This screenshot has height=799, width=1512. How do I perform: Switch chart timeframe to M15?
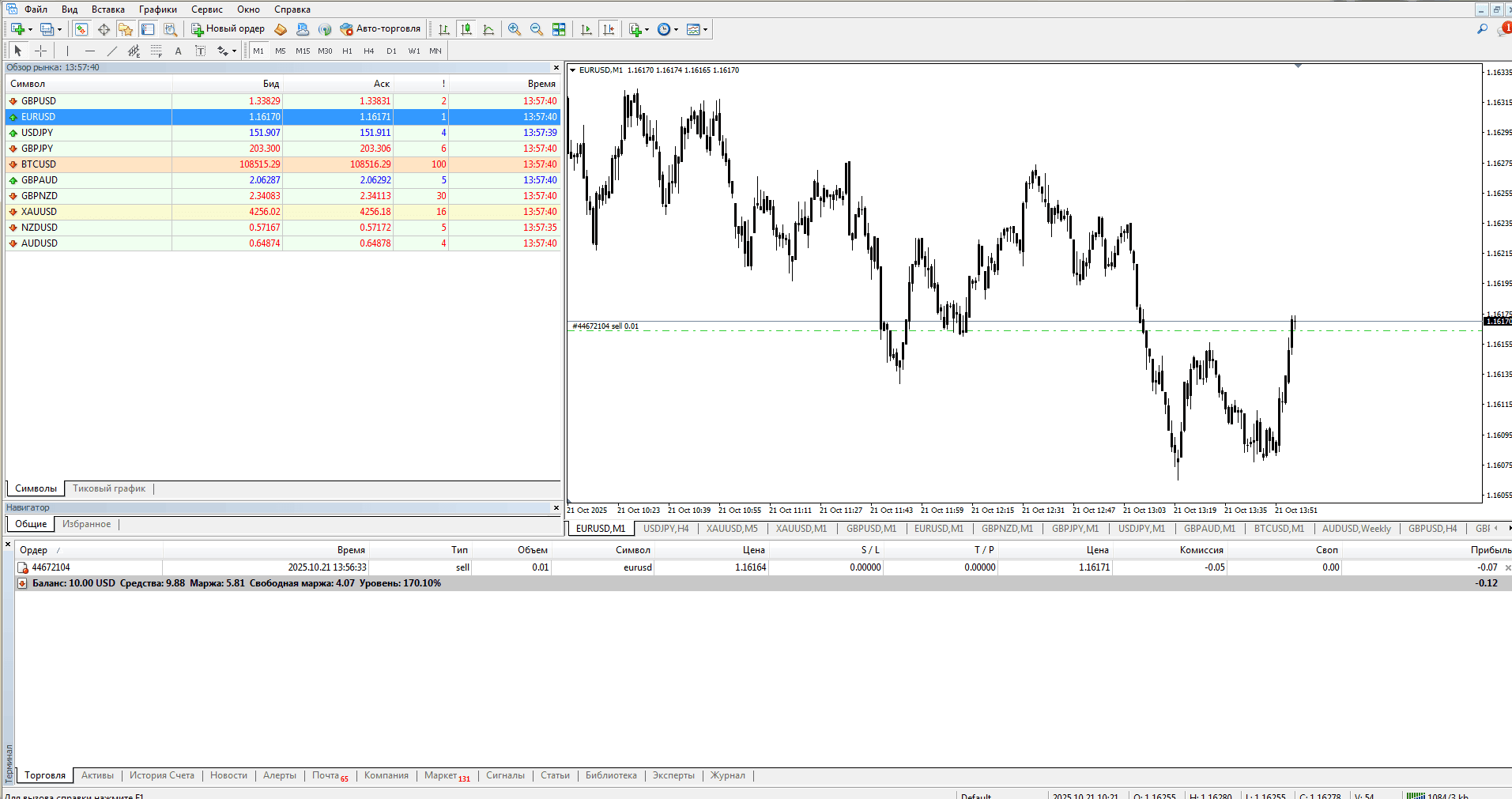(303, 51)
